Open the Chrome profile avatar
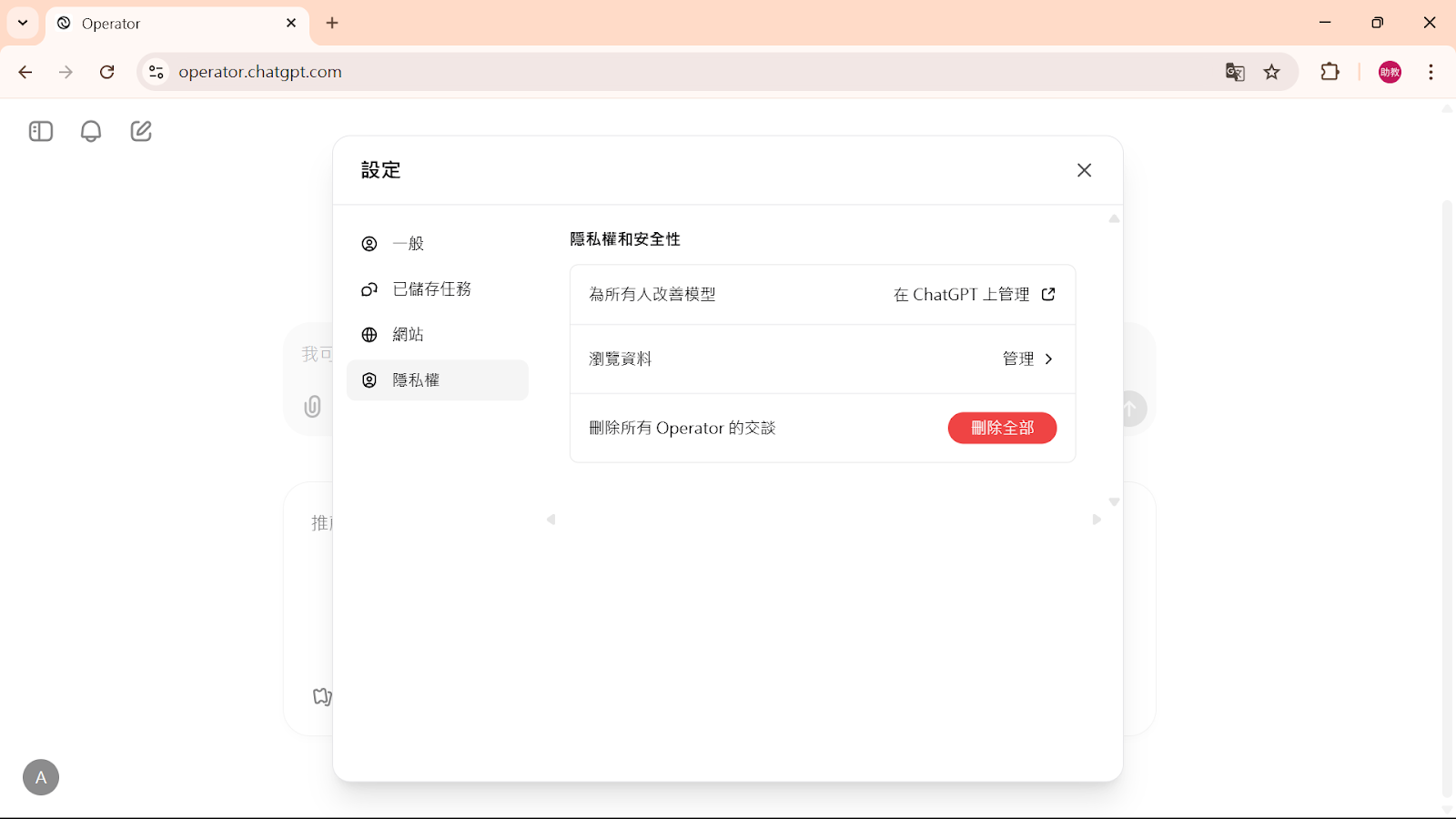 pos(1390,72)
